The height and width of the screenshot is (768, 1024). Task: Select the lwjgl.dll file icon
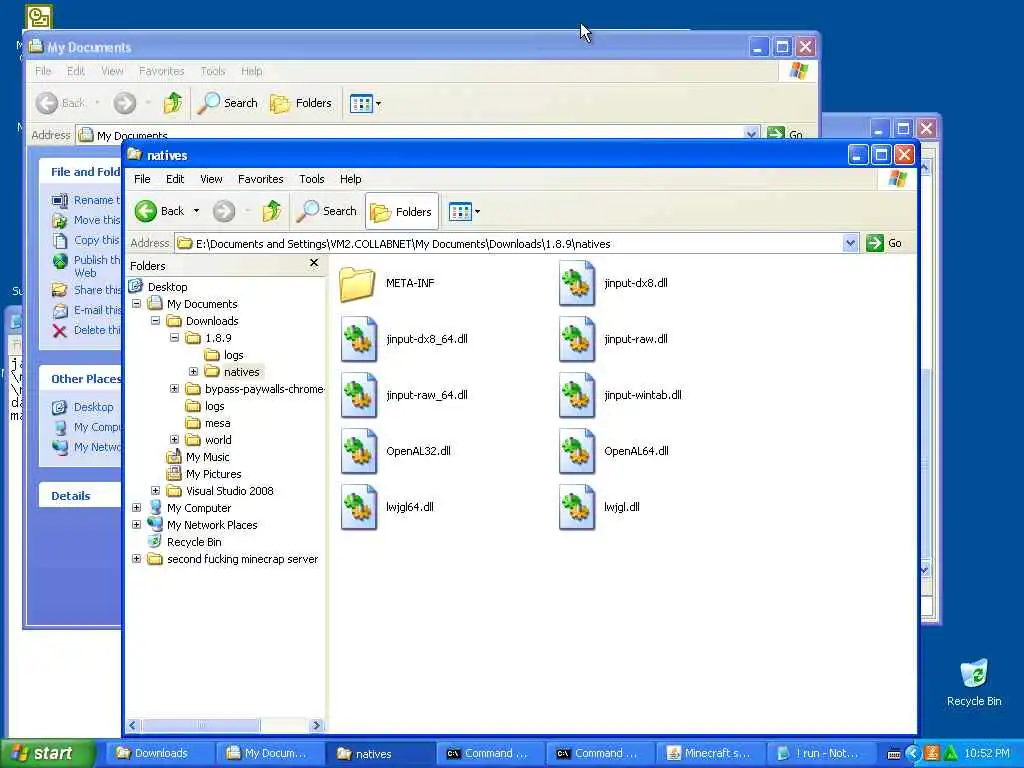coord(577,507)
